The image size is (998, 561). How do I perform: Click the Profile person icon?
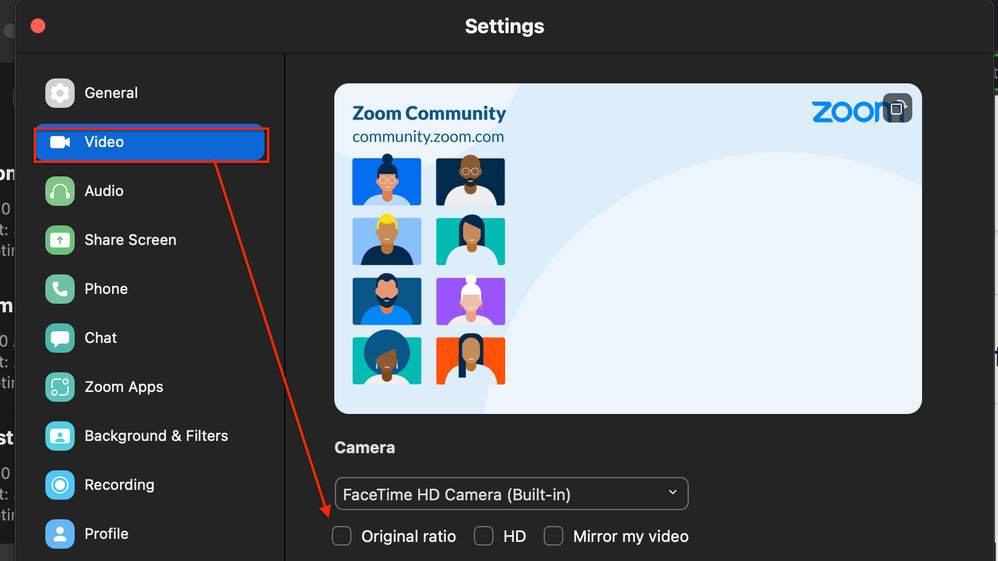(x=60, y=534)
